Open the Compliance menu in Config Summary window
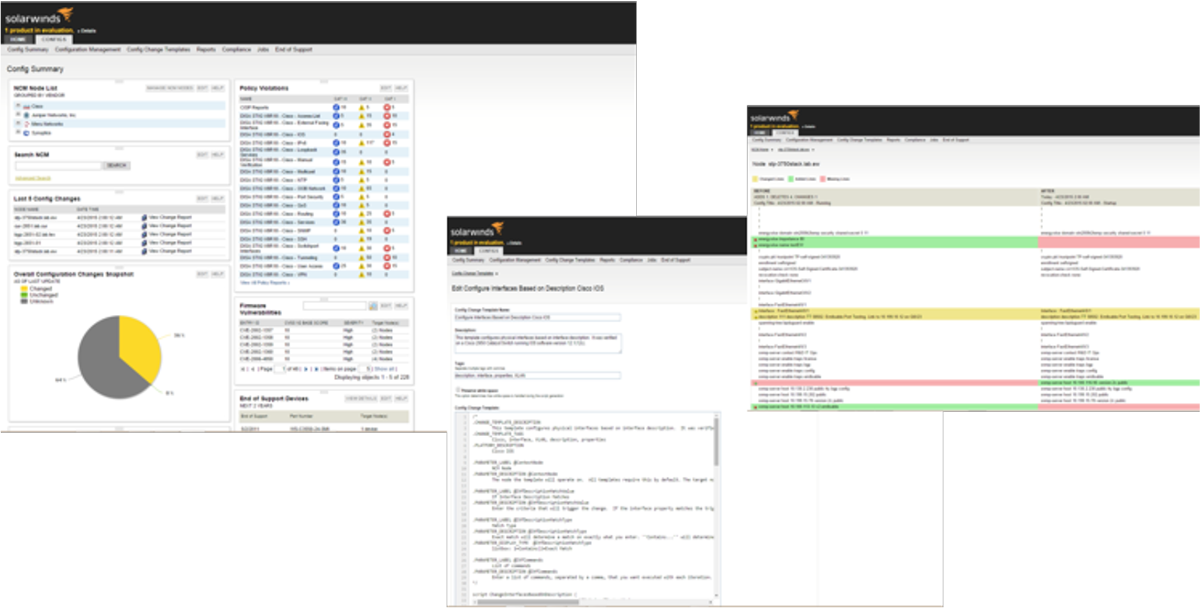 (236, 49)
